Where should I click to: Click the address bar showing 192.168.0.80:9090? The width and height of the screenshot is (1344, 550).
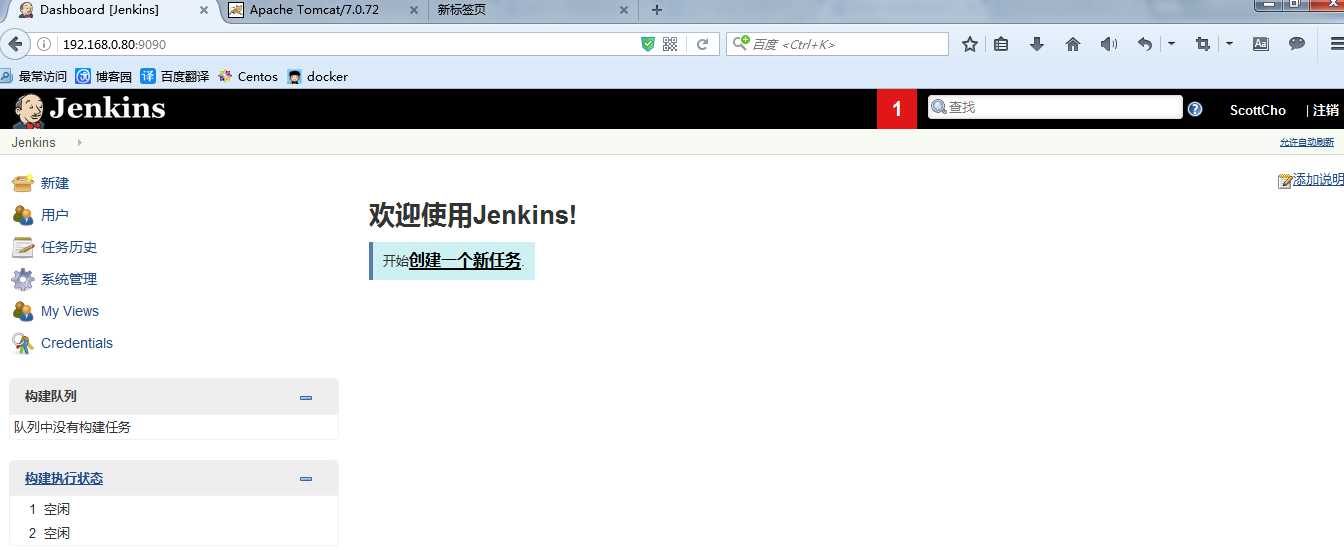pos(345,44)
